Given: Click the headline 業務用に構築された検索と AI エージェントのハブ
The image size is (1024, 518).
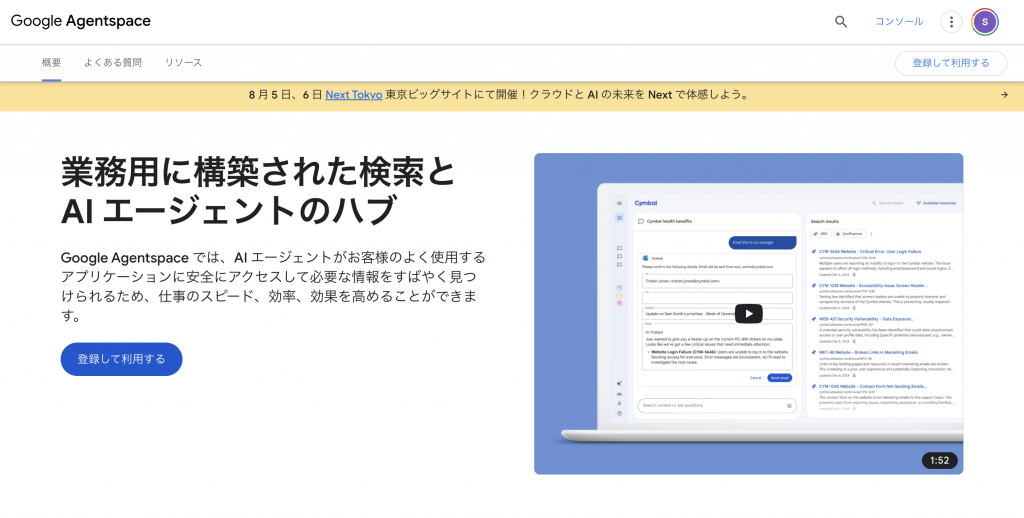Looking at the screenshot, I should click(258, 191).
